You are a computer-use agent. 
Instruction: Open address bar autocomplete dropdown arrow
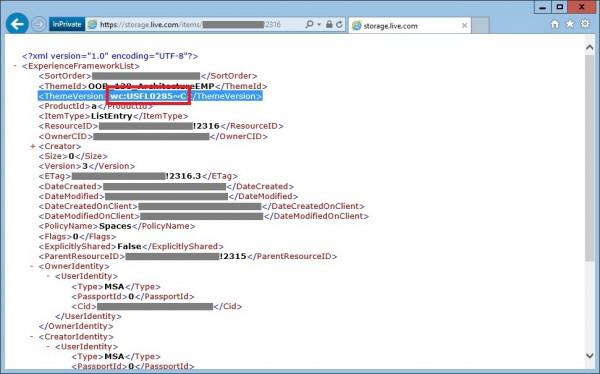(x=319, y=24)
